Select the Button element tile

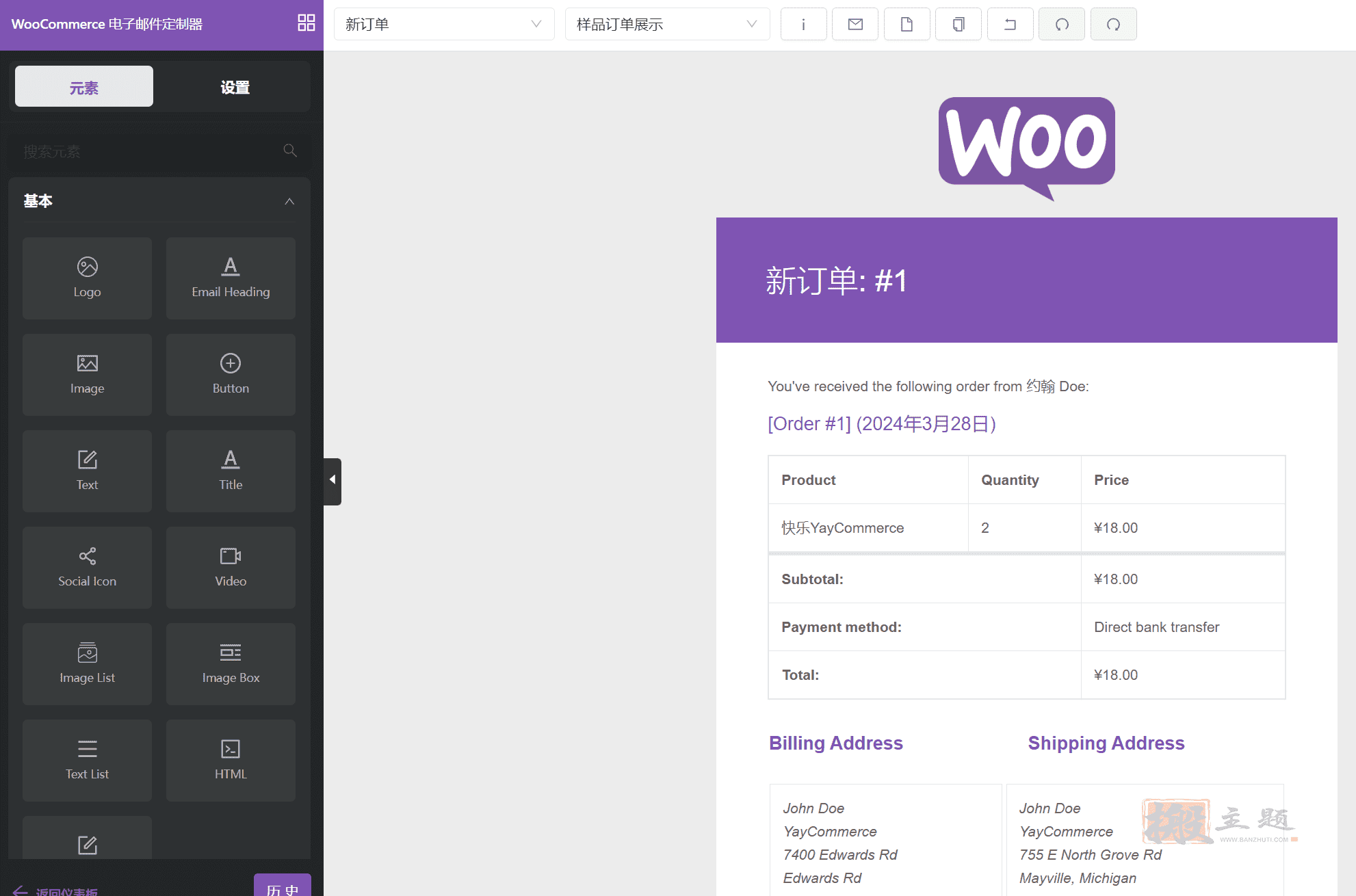coord(231,374)
